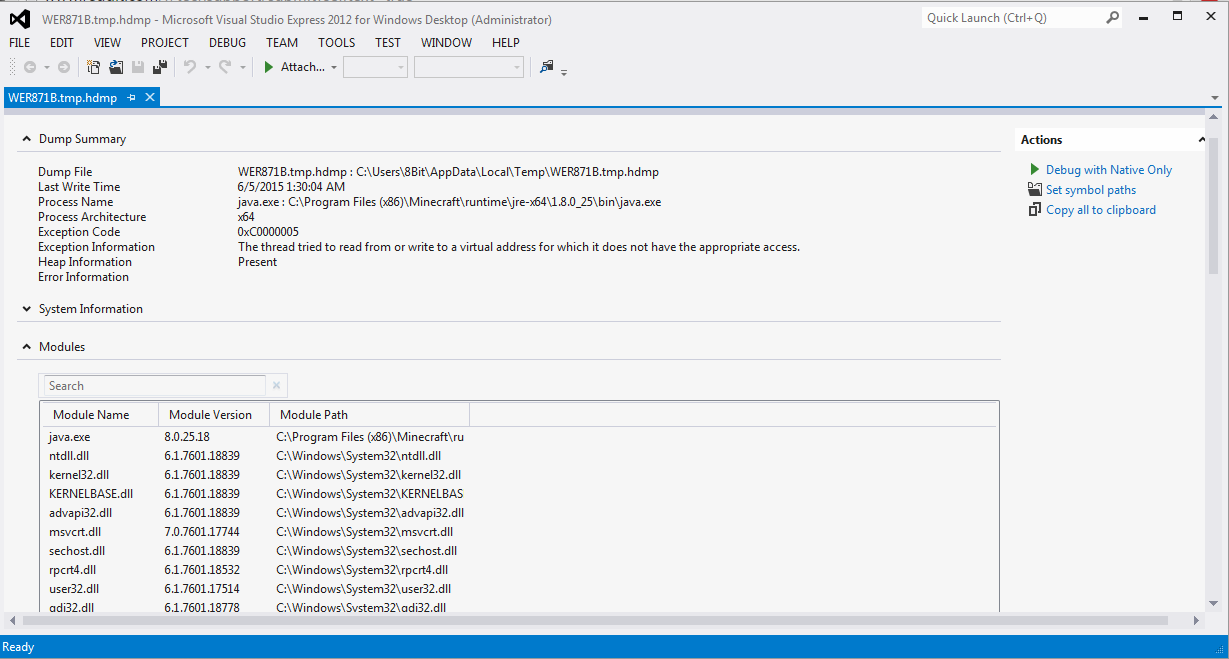1229x659 pixels.
Task: Open the Undo history dropdown arrow
Action: click(207, 67)
